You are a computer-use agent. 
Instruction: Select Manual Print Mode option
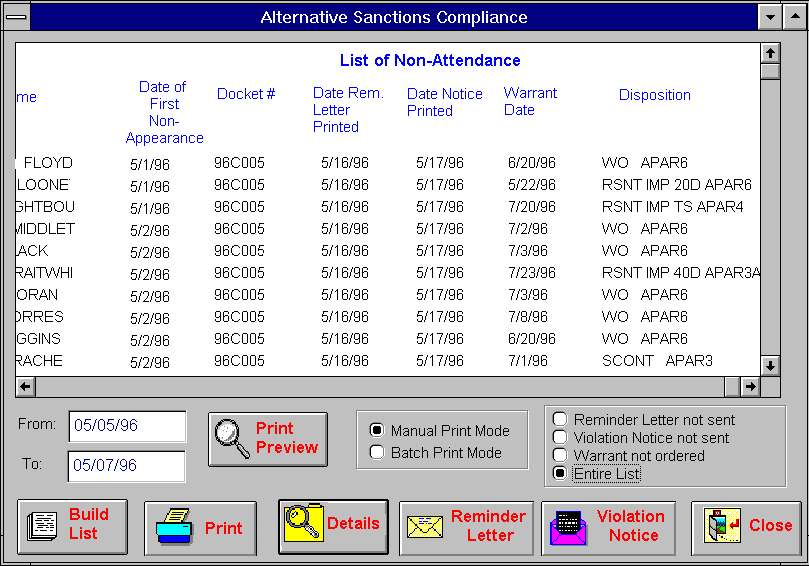(x=377, y=431)
